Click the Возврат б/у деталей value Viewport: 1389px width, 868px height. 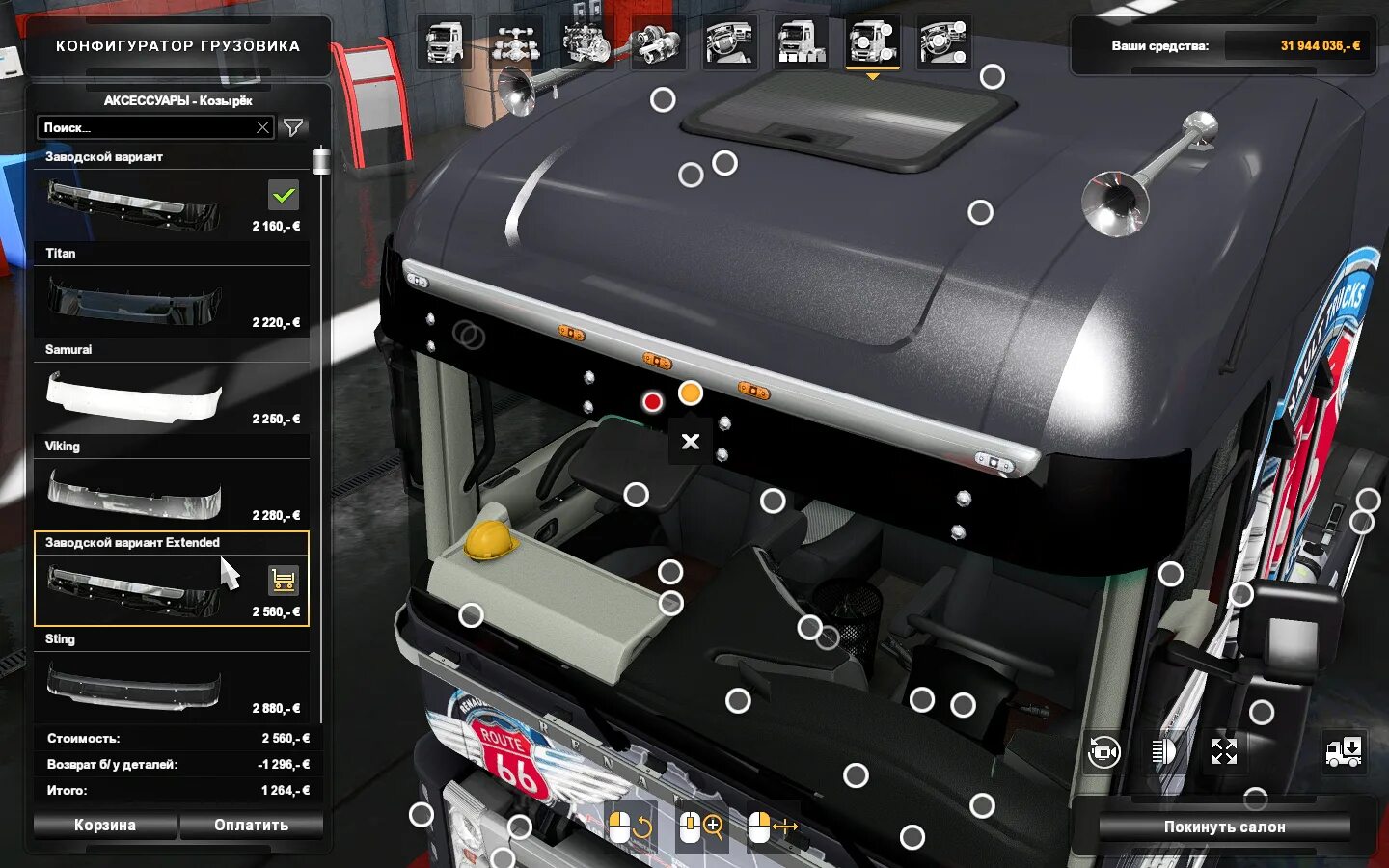284,764
